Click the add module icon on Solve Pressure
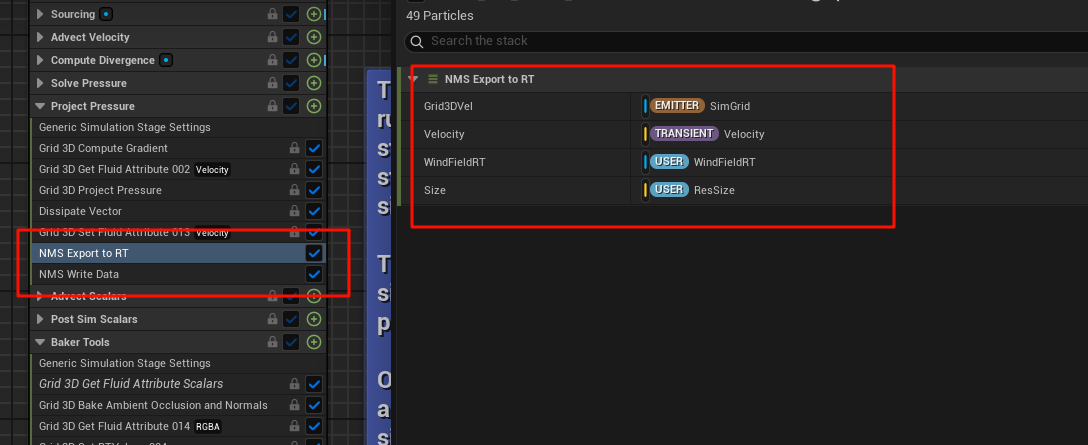Viewport: 1088px width, 445px height. (x=314, y=83)
